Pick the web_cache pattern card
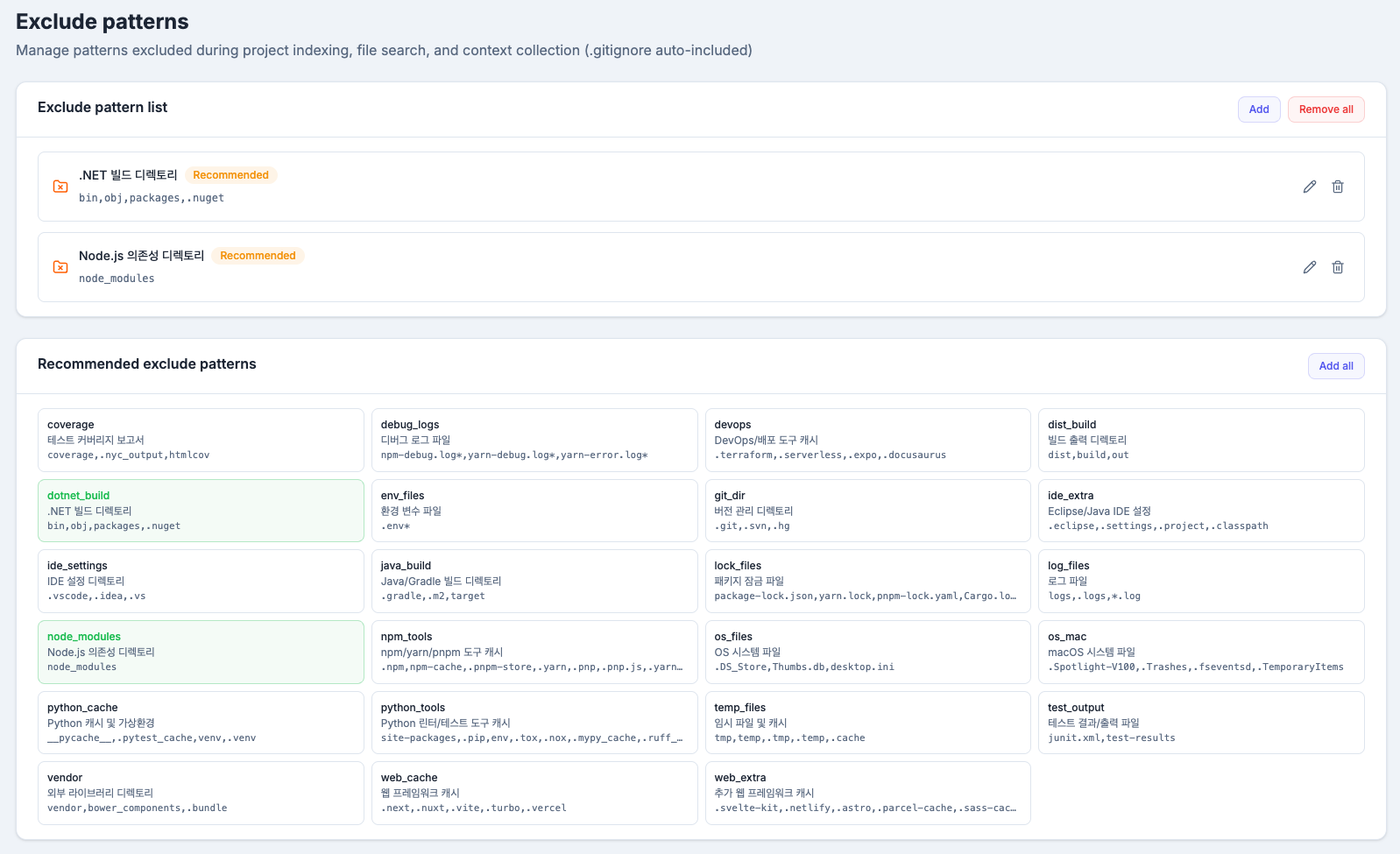 [x=534, y=793]
